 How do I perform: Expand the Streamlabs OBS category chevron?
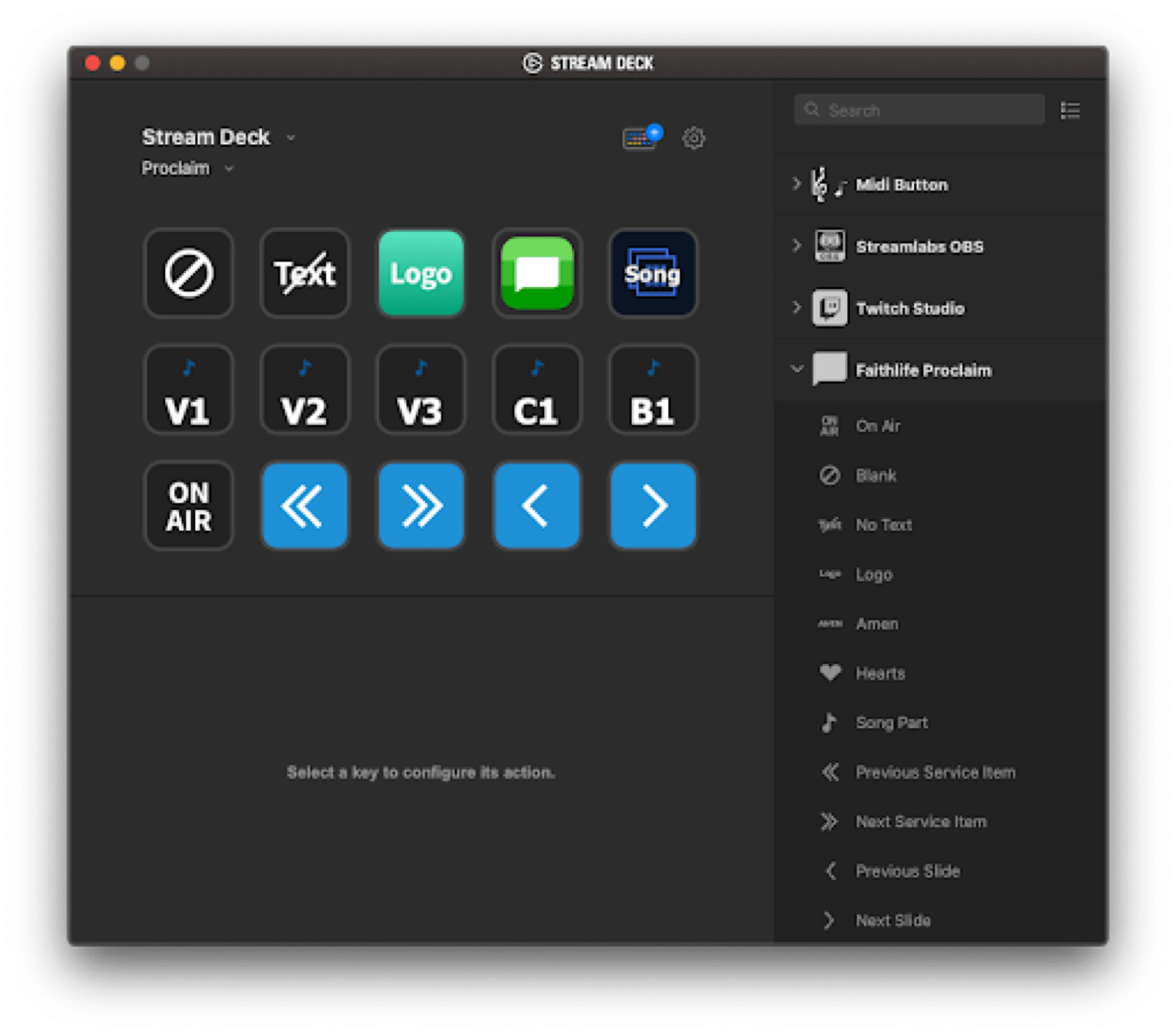pos(796,246)
